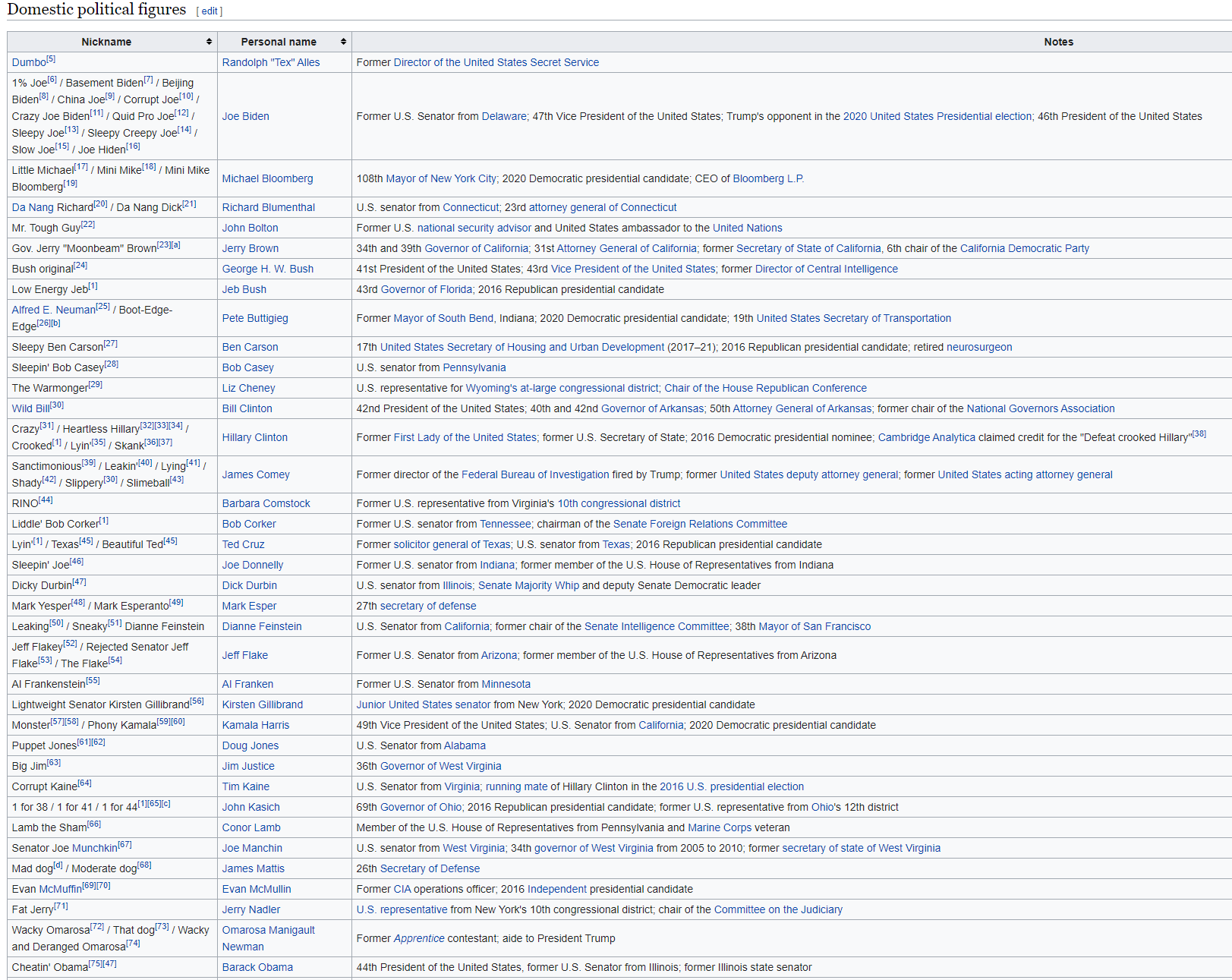Screen dimensions: 1232x980
Task: Open Federal Bureau of Investigation link
Action: pyautogui.click(x=536, y=474)
